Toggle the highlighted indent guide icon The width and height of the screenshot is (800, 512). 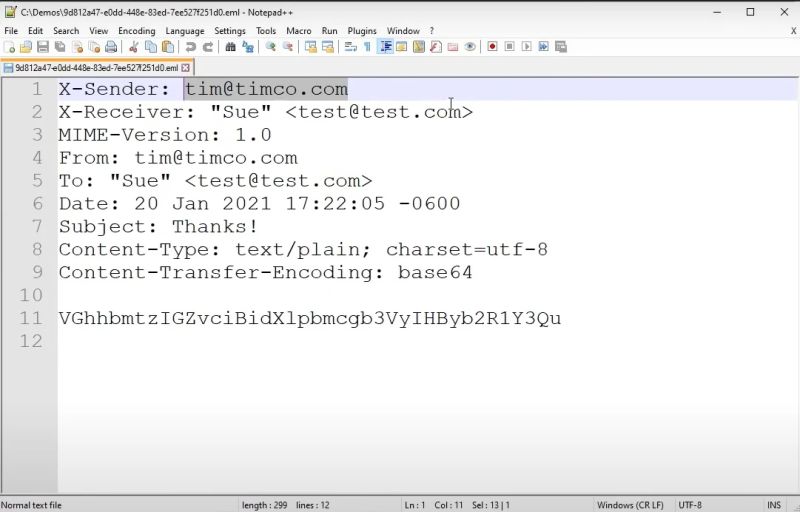pos(385,47)
